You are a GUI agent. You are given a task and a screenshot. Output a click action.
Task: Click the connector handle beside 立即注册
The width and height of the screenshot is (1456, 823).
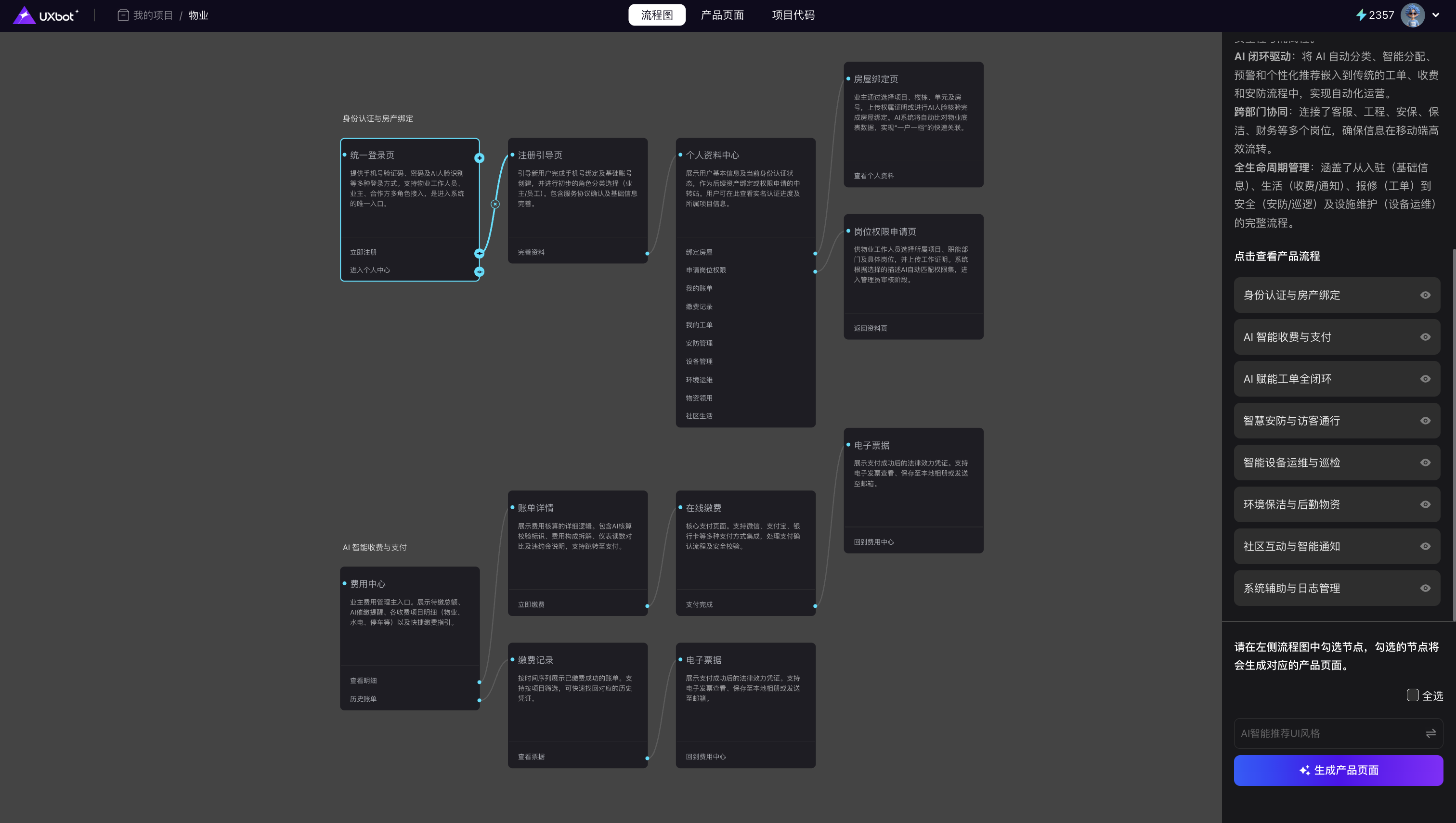click(x=479, y=253)
